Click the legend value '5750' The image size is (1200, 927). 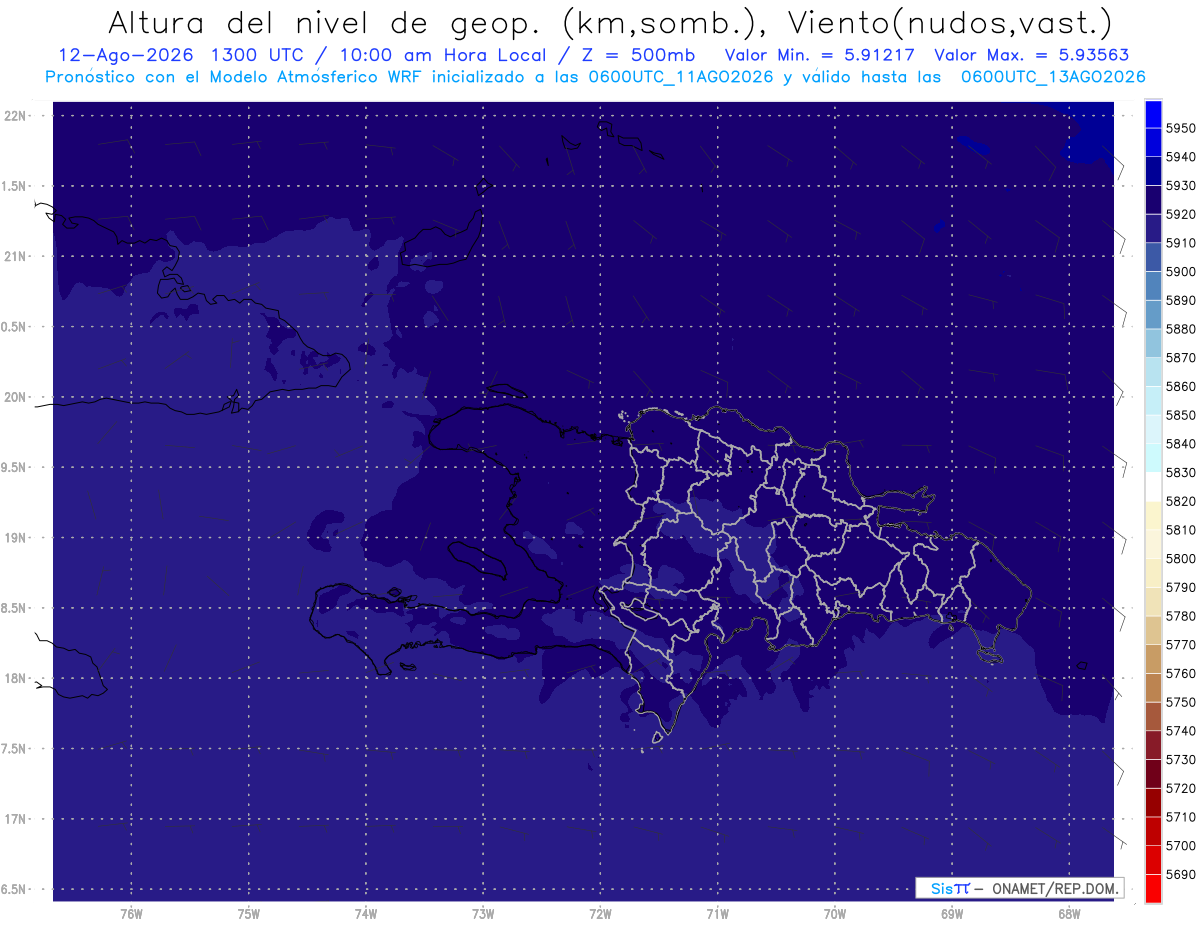pos(1181,702)
